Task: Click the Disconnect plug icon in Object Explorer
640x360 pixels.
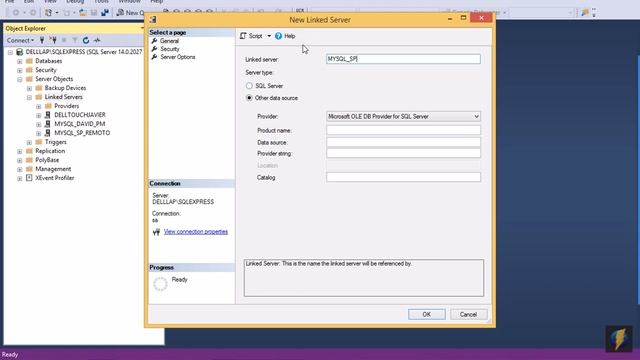Action: point(53,40)
